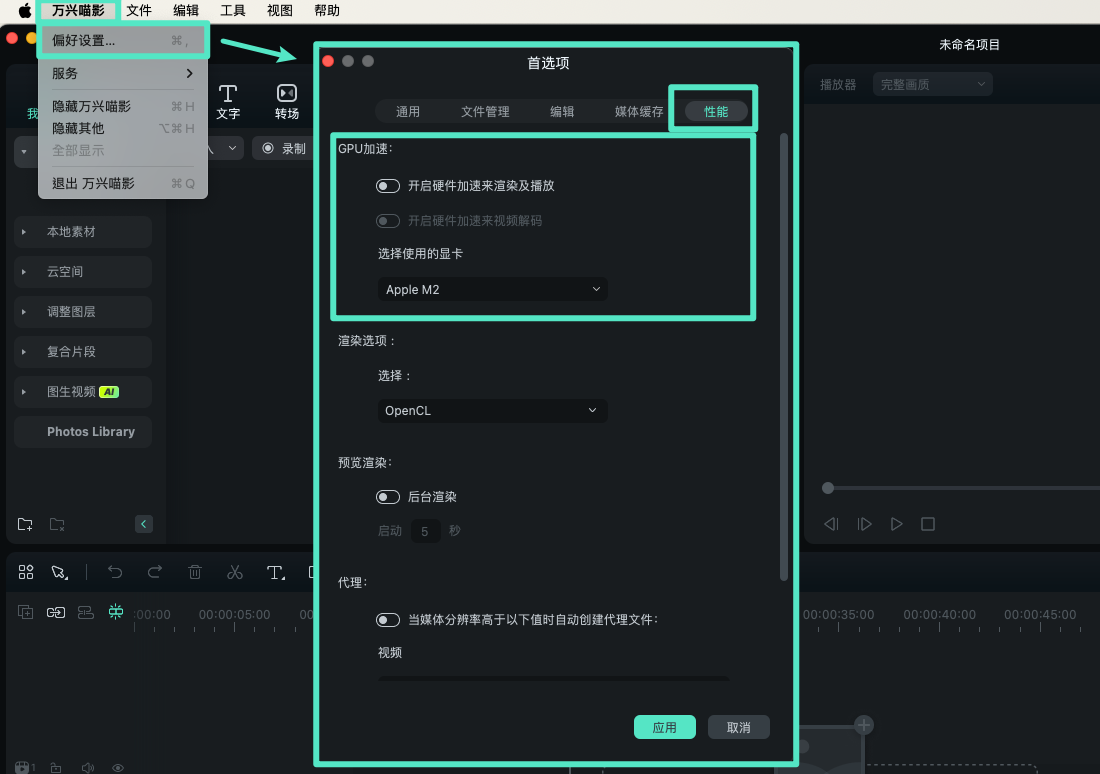Viewport: 1100px width, 774px height.
Task: Click the redo arrow icon
Action: tap(155, 572)
